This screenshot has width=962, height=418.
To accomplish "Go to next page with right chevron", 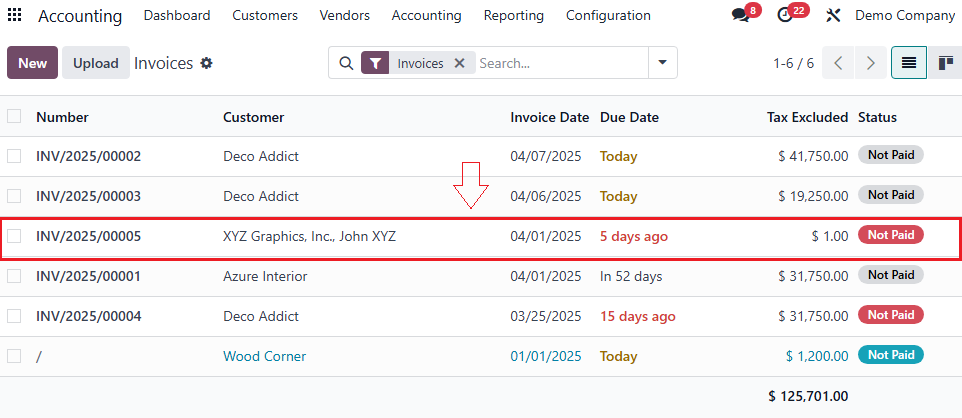I will 871,63.
